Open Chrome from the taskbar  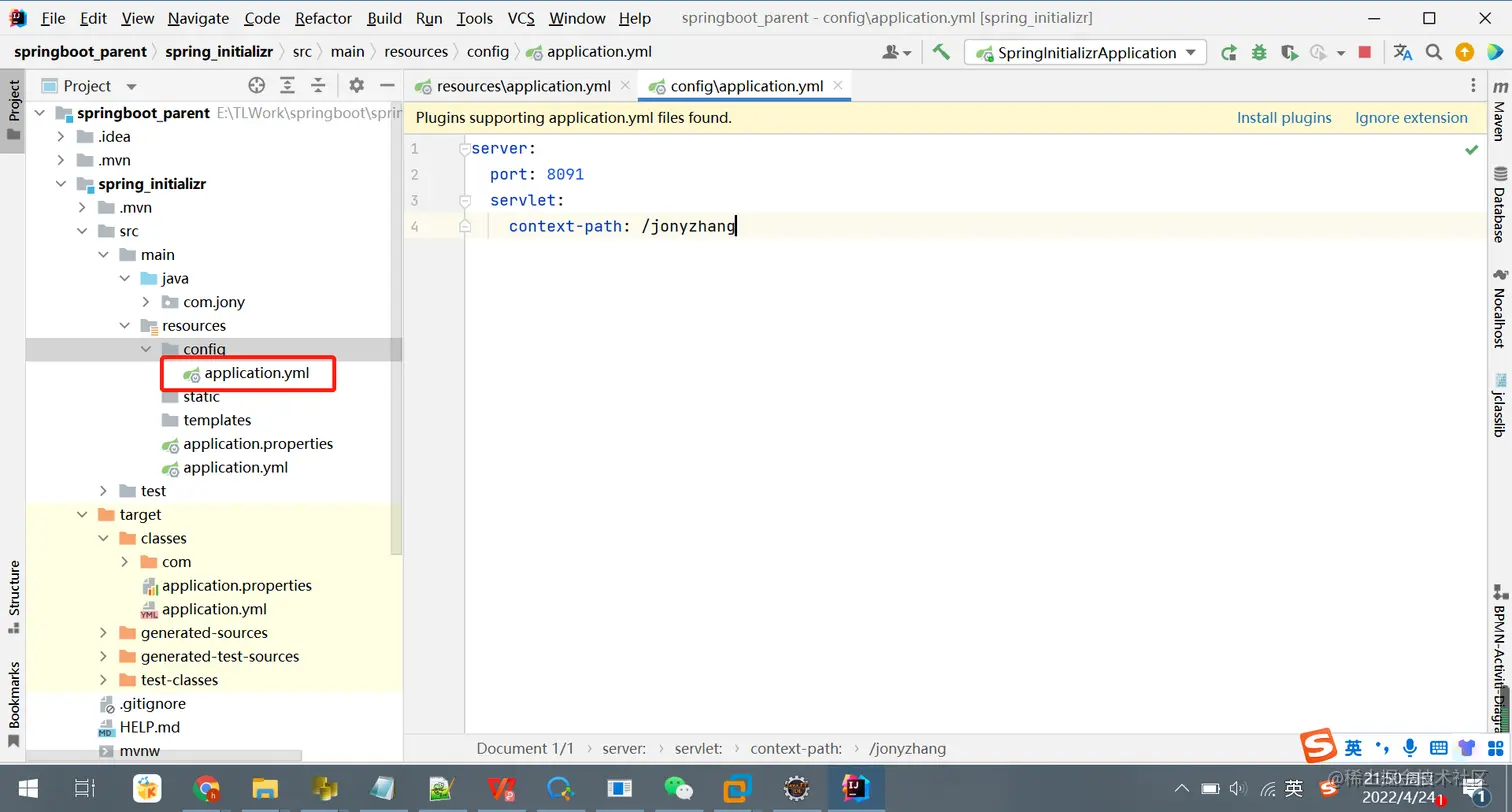point(207,788)
